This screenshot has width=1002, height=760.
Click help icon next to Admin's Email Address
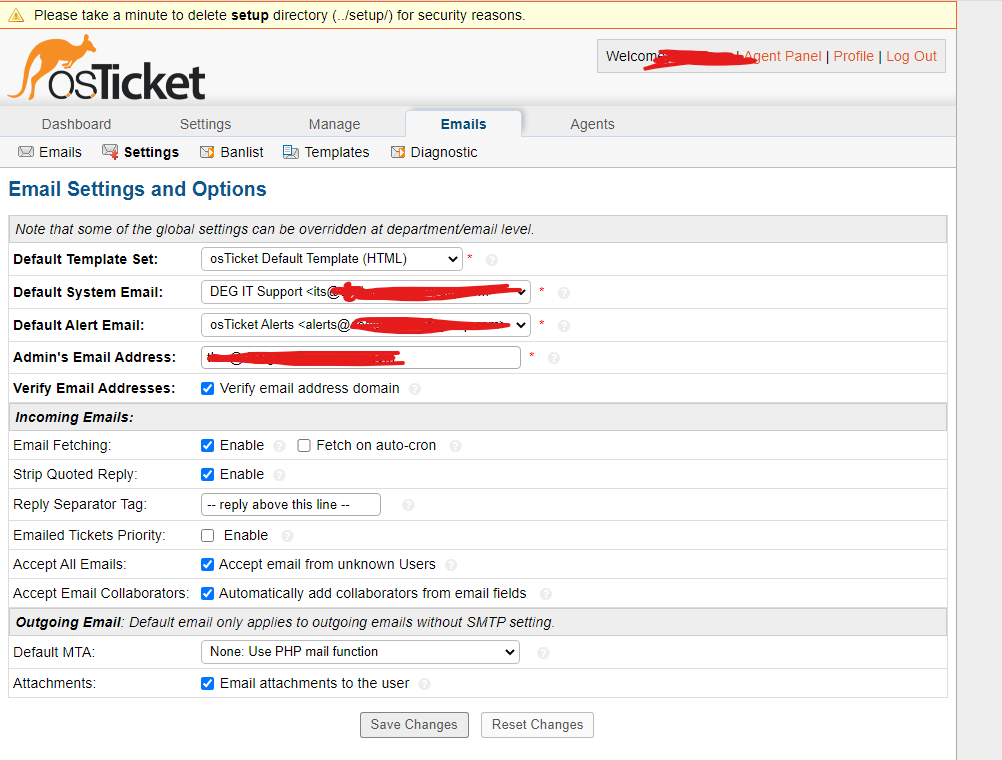click(554, 358)
